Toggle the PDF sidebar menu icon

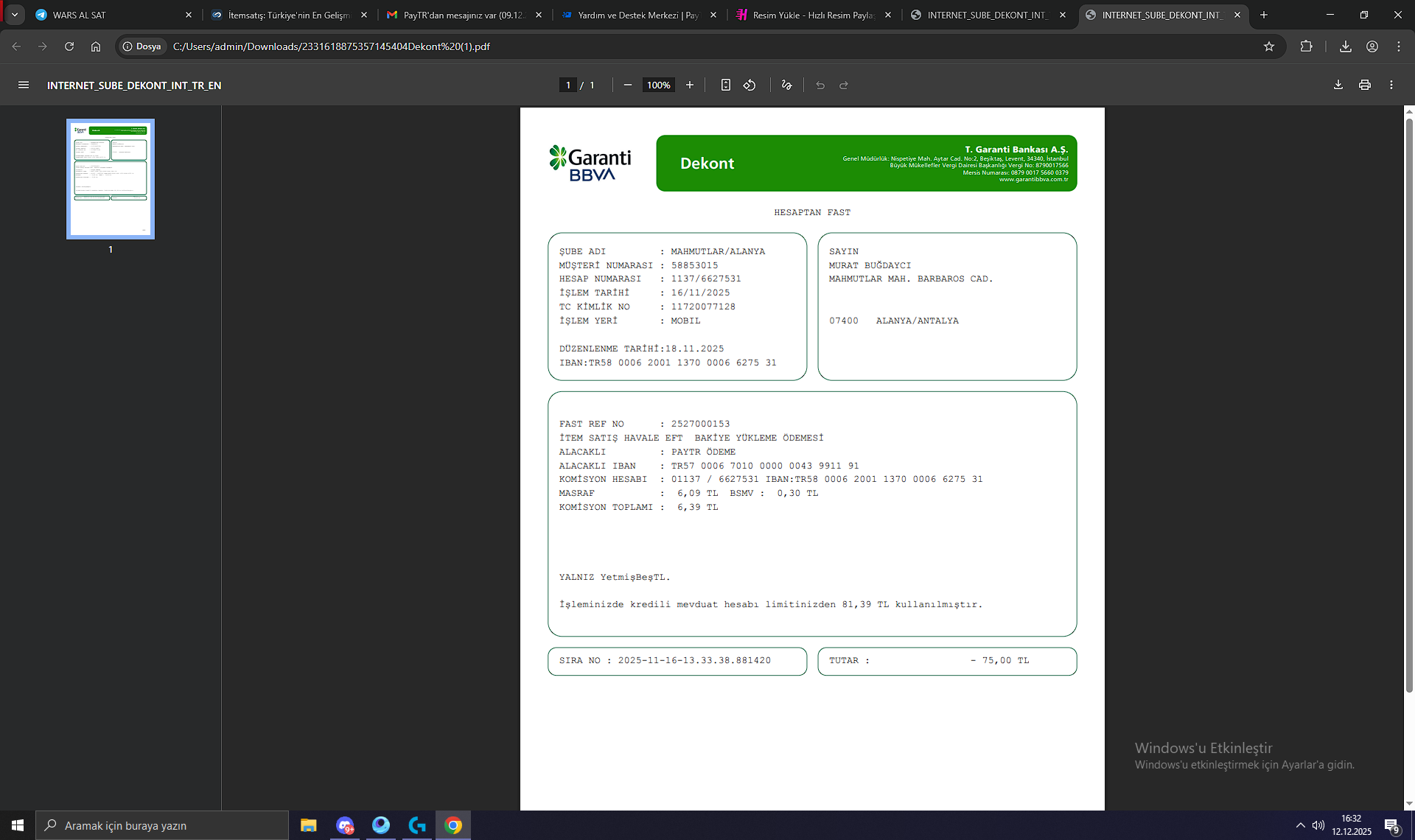tap(24, 85)
